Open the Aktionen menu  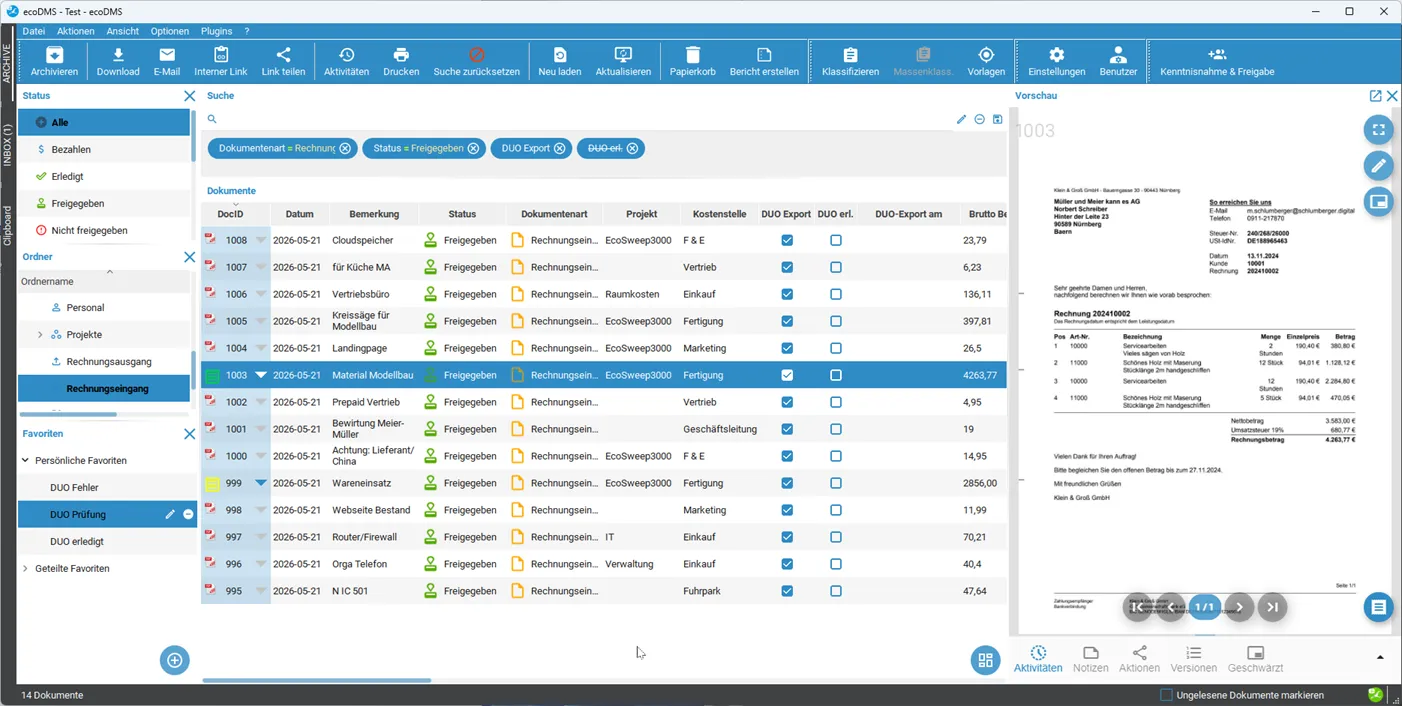(x=75, y=31)
